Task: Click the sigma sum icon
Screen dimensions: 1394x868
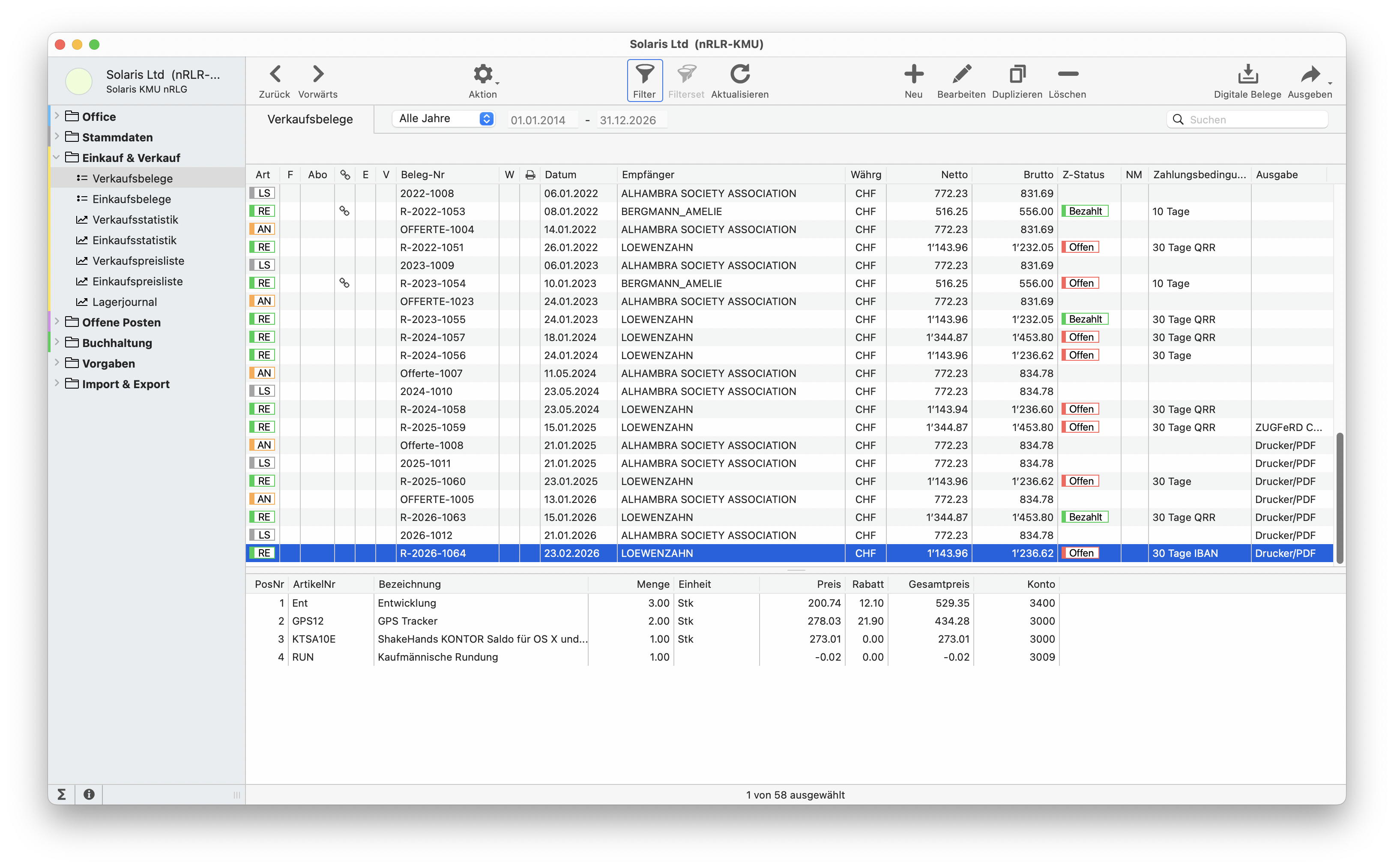Action: (x=61, y=794)
